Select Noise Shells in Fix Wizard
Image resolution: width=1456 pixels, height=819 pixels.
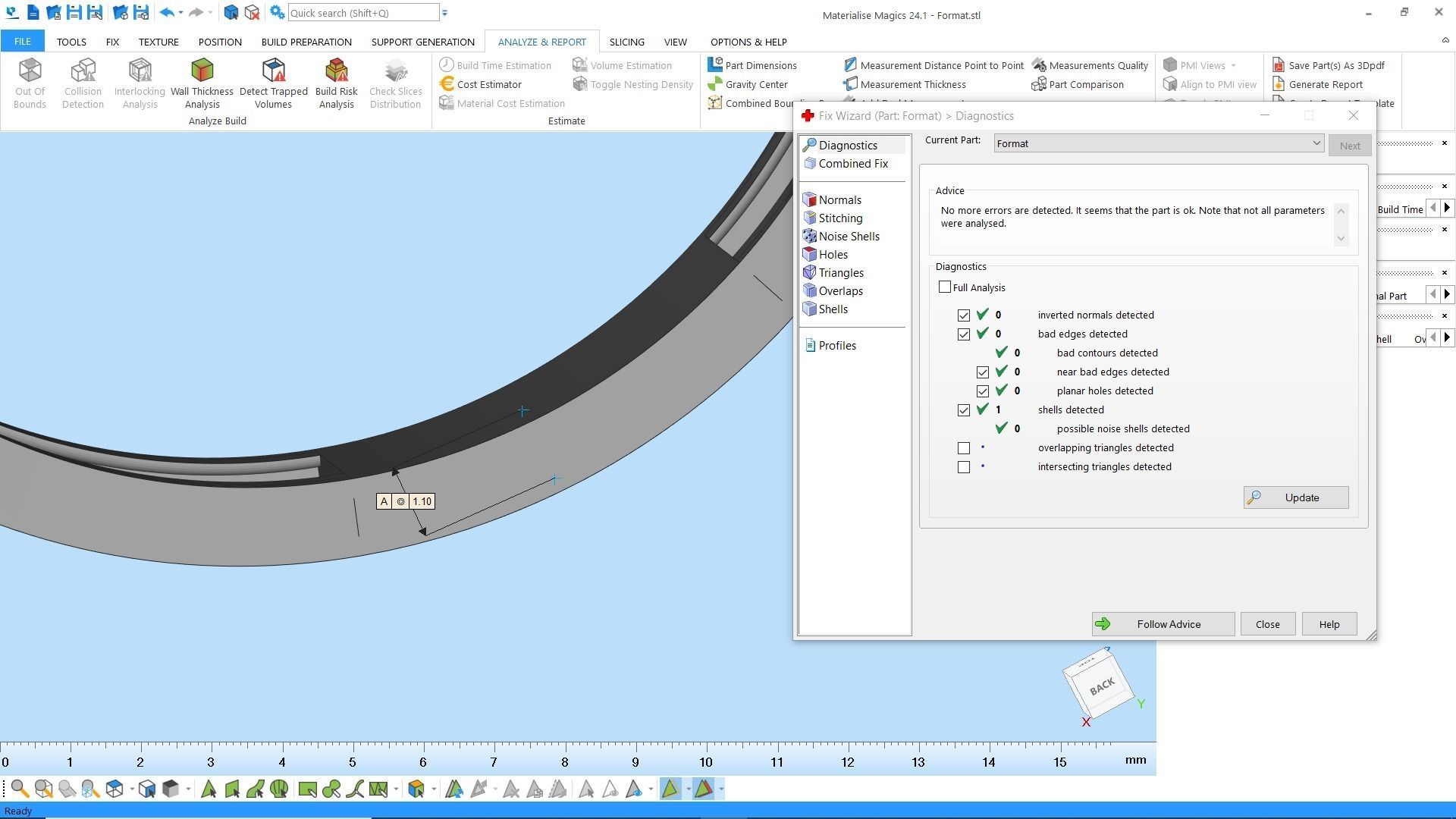click(x=848, y=237)
